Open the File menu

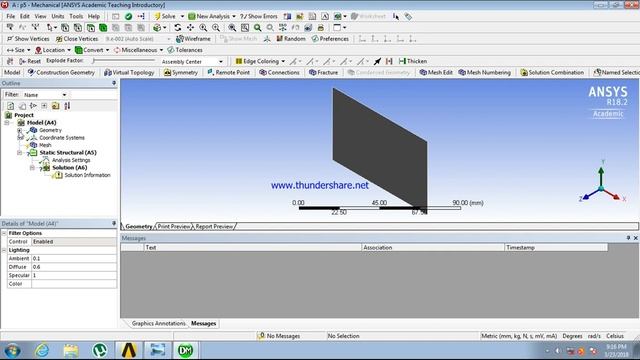(11, 16)
